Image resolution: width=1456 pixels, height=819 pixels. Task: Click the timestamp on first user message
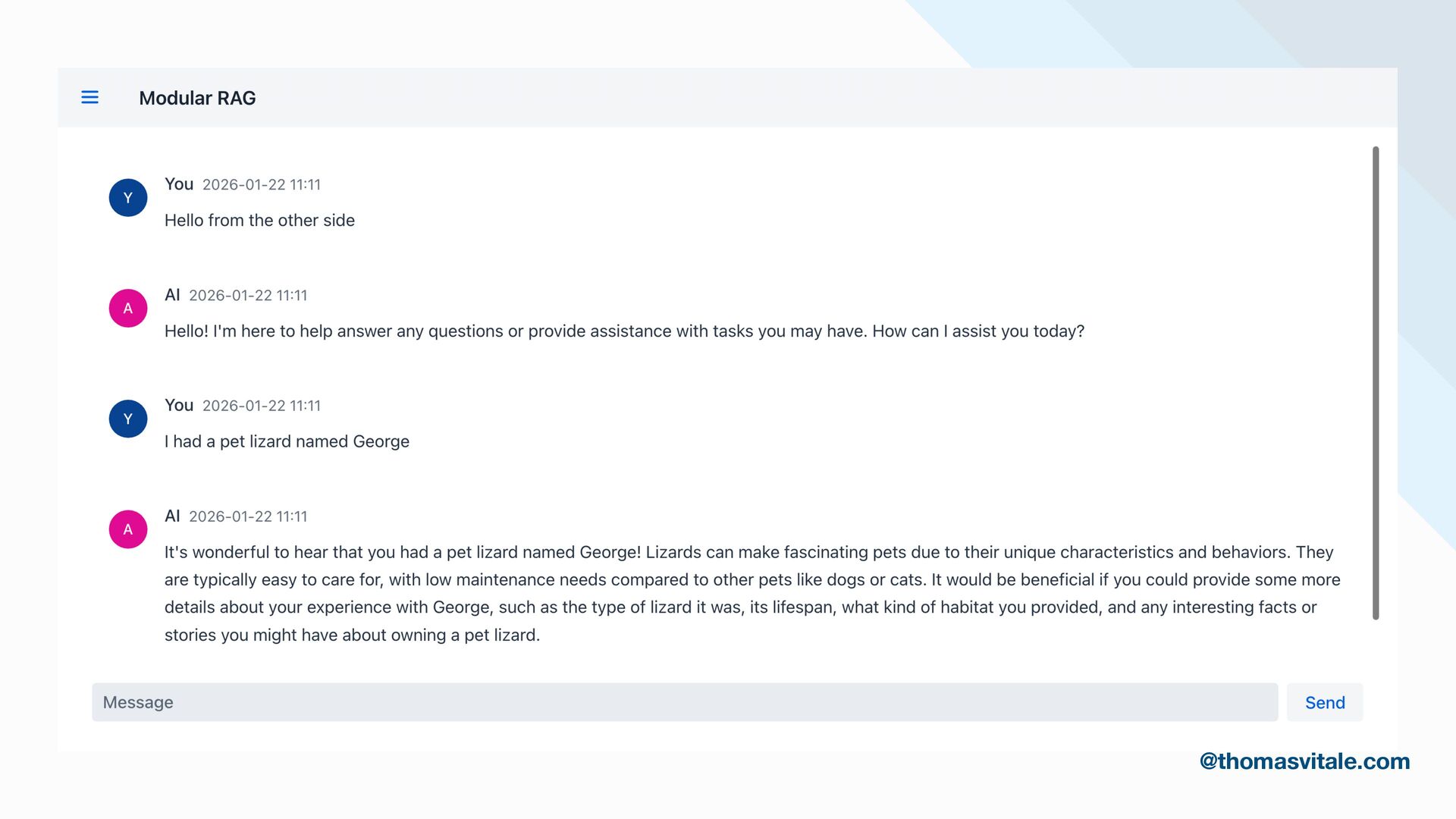point(261,185)
